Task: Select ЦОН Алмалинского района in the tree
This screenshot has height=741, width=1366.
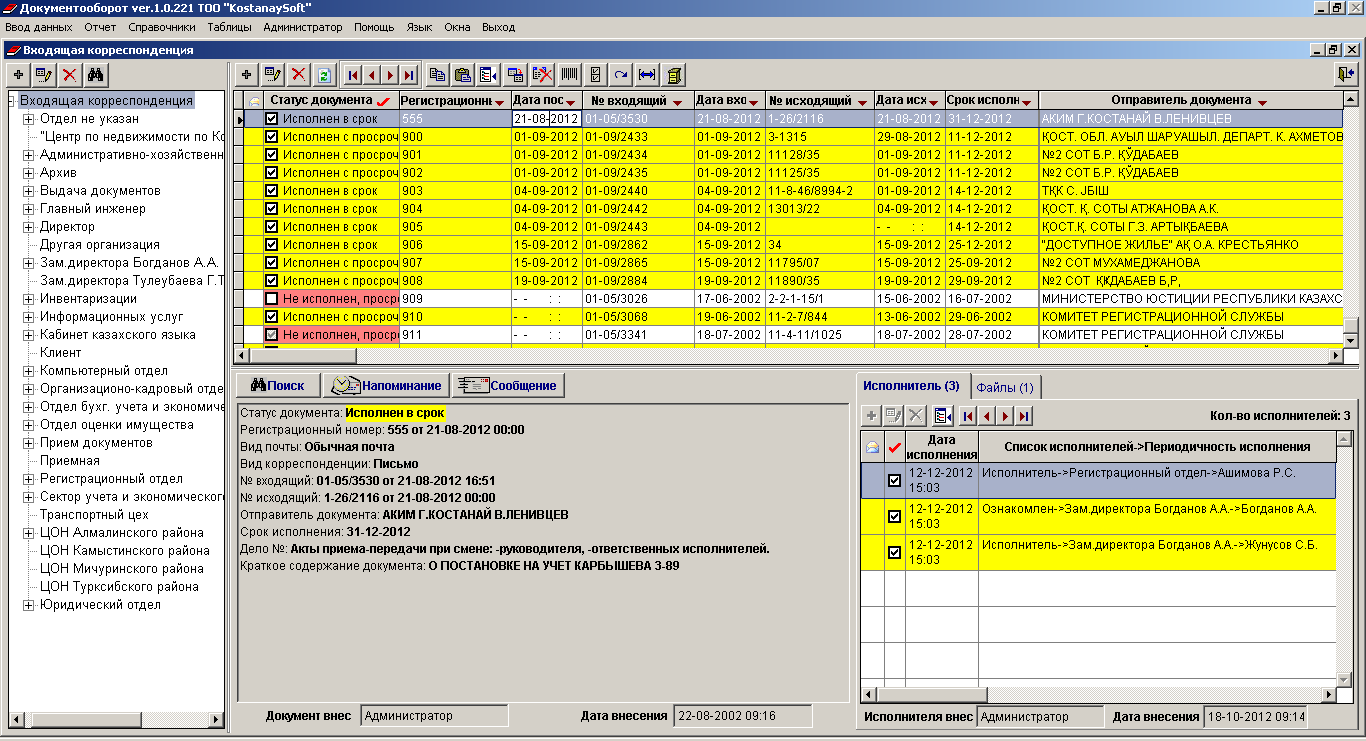Action: [x=121, y=533]
